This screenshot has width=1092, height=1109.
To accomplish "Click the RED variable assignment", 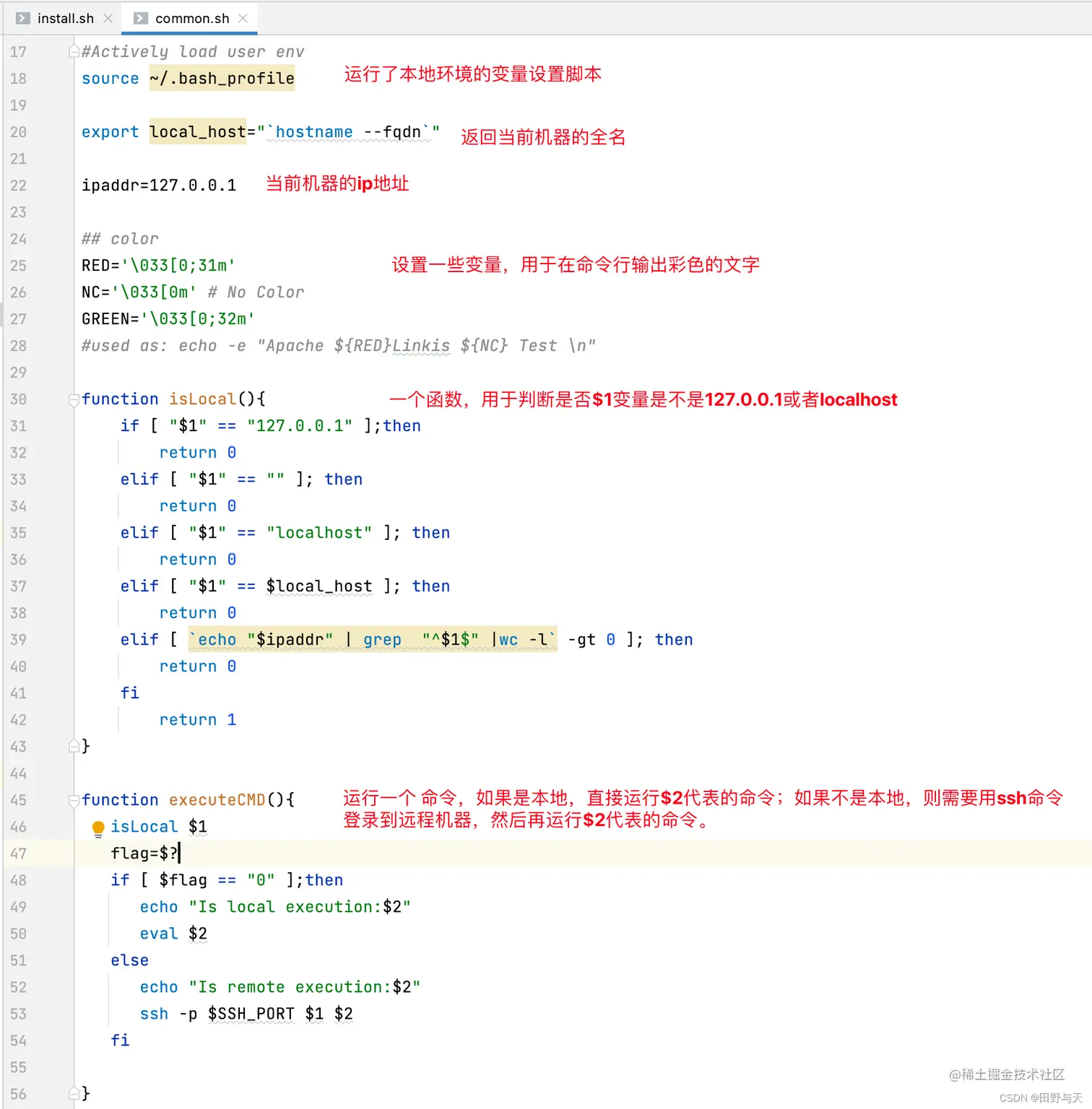I will tap(158, 265).
